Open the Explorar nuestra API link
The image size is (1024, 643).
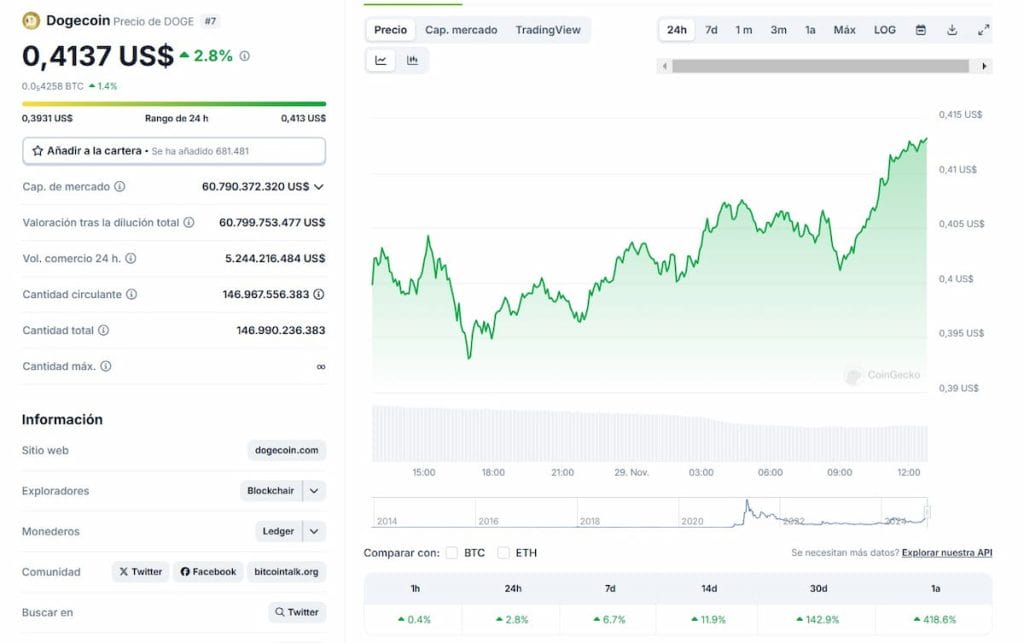point(947,553)
